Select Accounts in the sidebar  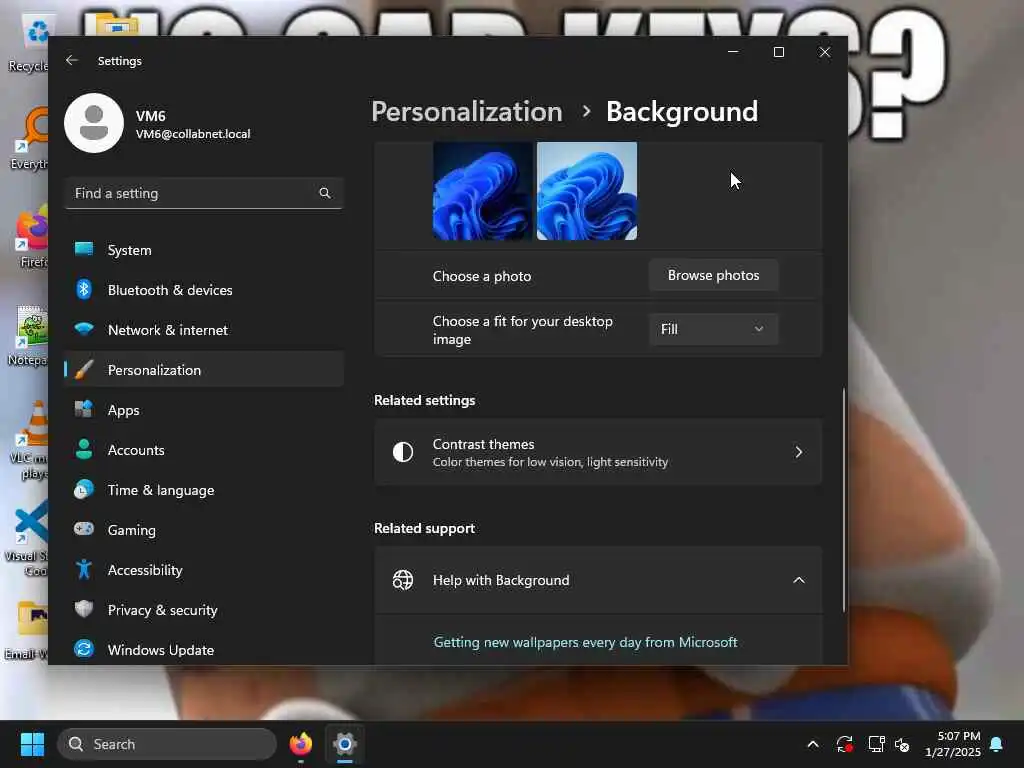coord(204,449)
